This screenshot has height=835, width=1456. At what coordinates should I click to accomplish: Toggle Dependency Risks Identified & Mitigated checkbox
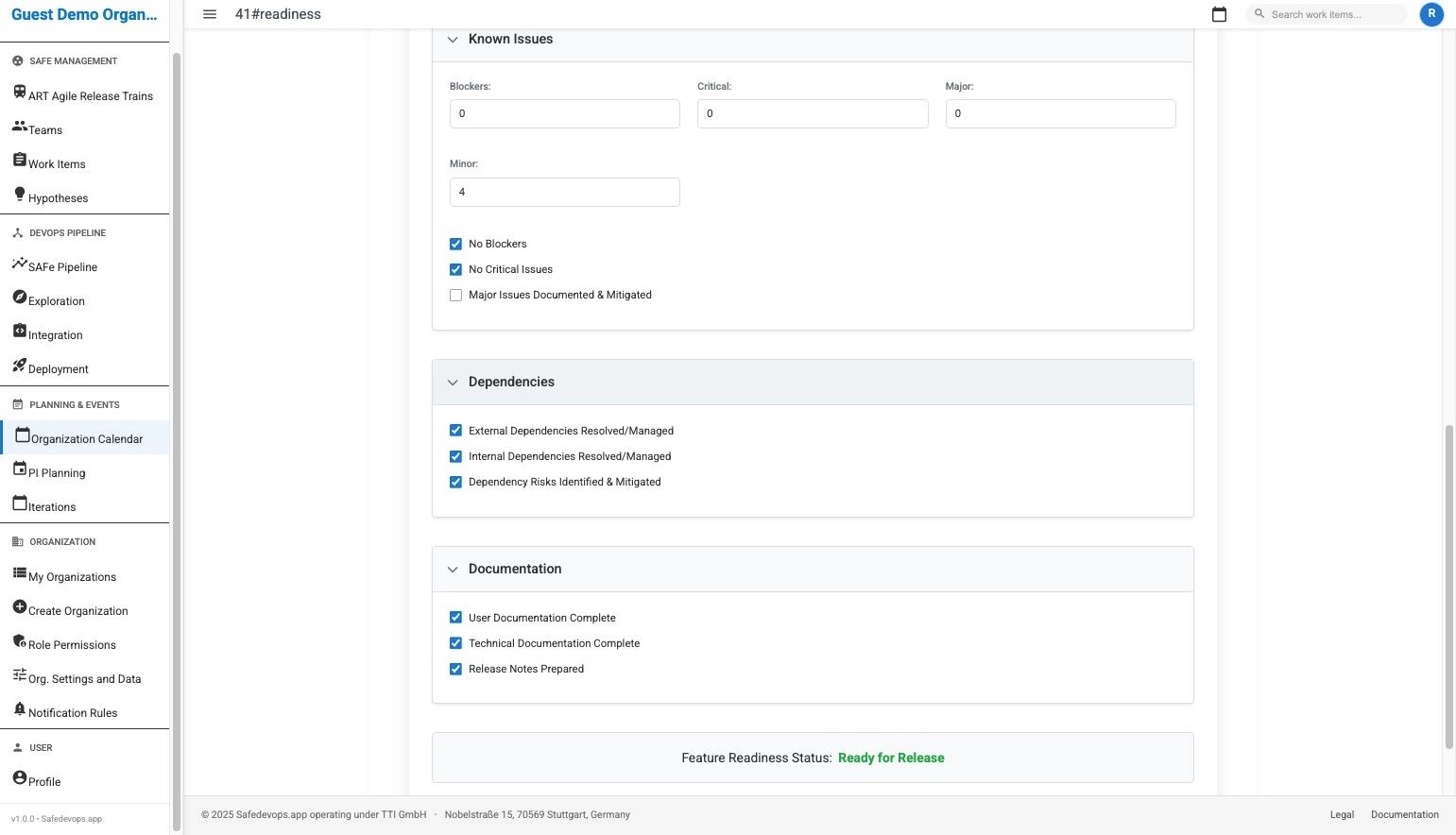[455, 482]
